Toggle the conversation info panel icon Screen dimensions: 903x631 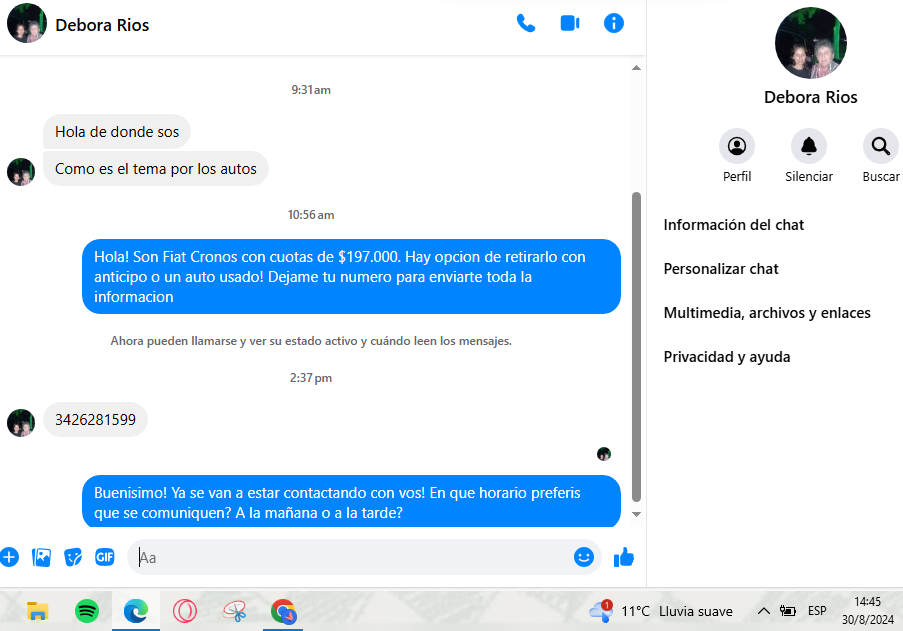click(614, 24)
